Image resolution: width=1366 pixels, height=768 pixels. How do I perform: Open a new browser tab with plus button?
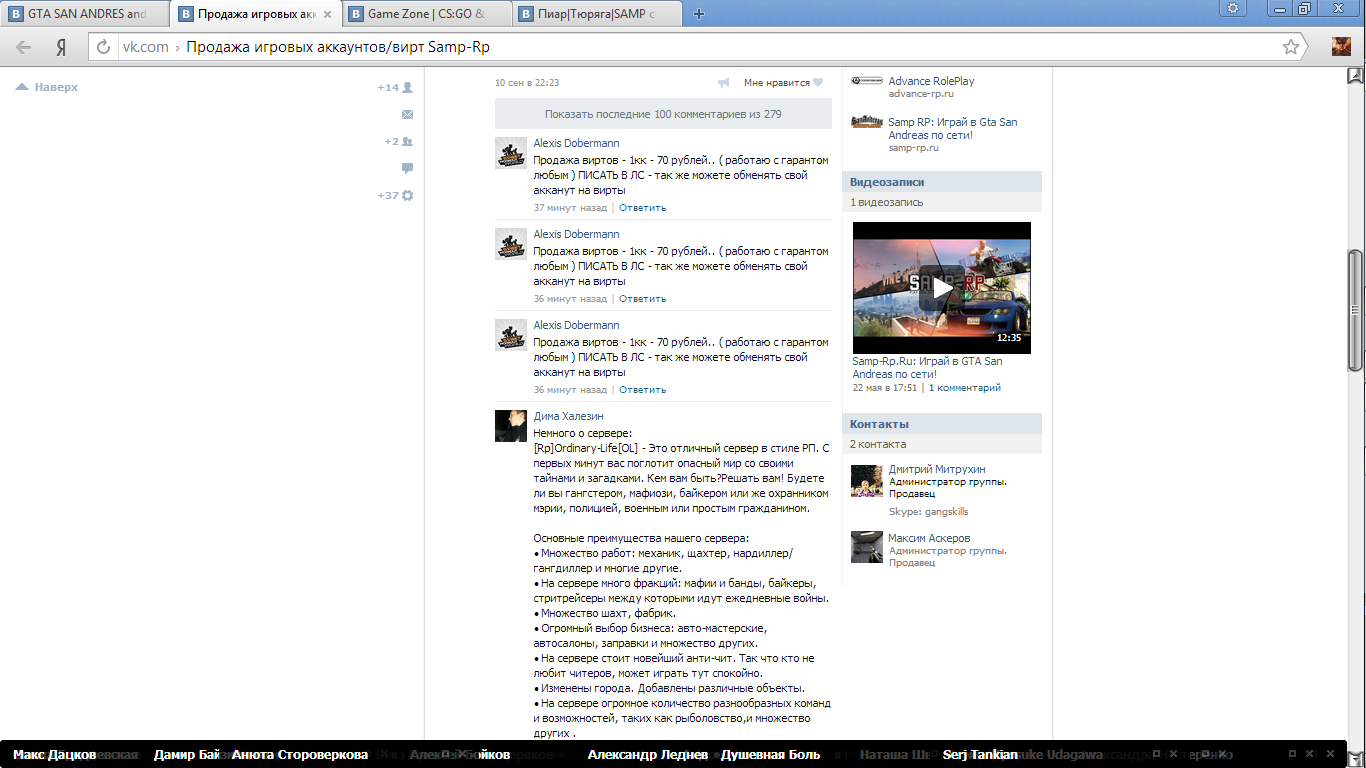(699, 14)
